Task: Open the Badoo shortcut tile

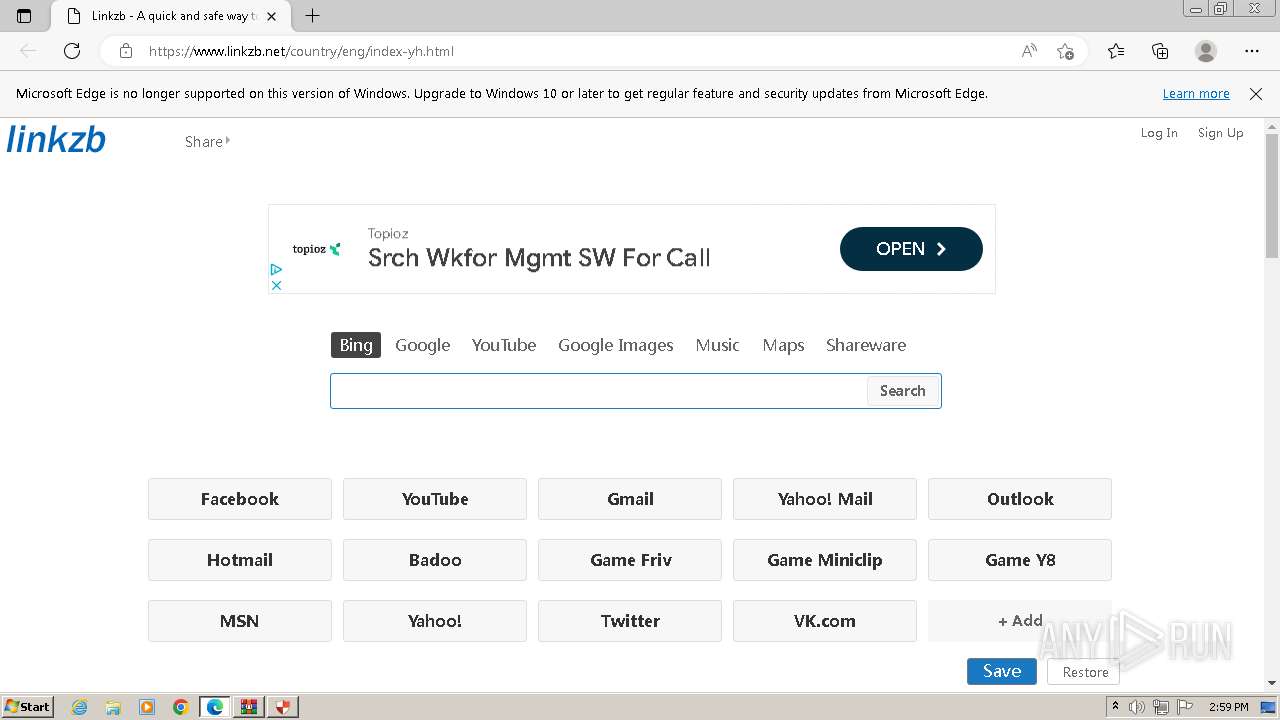Action: click(435, 560)
